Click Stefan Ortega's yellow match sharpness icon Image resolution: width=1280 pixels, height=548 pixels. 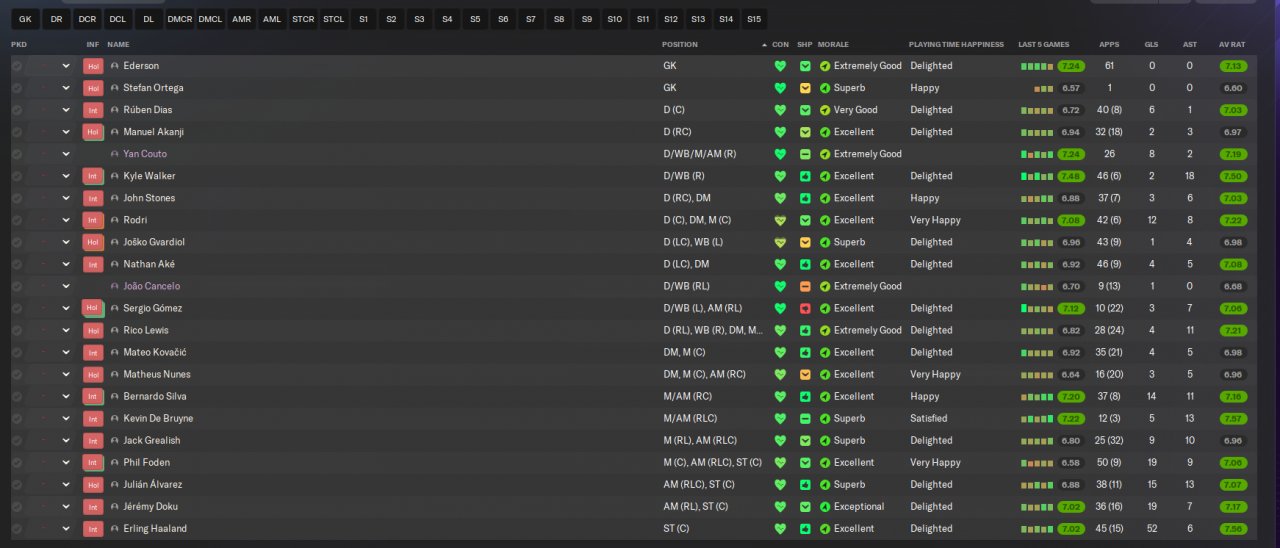point(805,88)
